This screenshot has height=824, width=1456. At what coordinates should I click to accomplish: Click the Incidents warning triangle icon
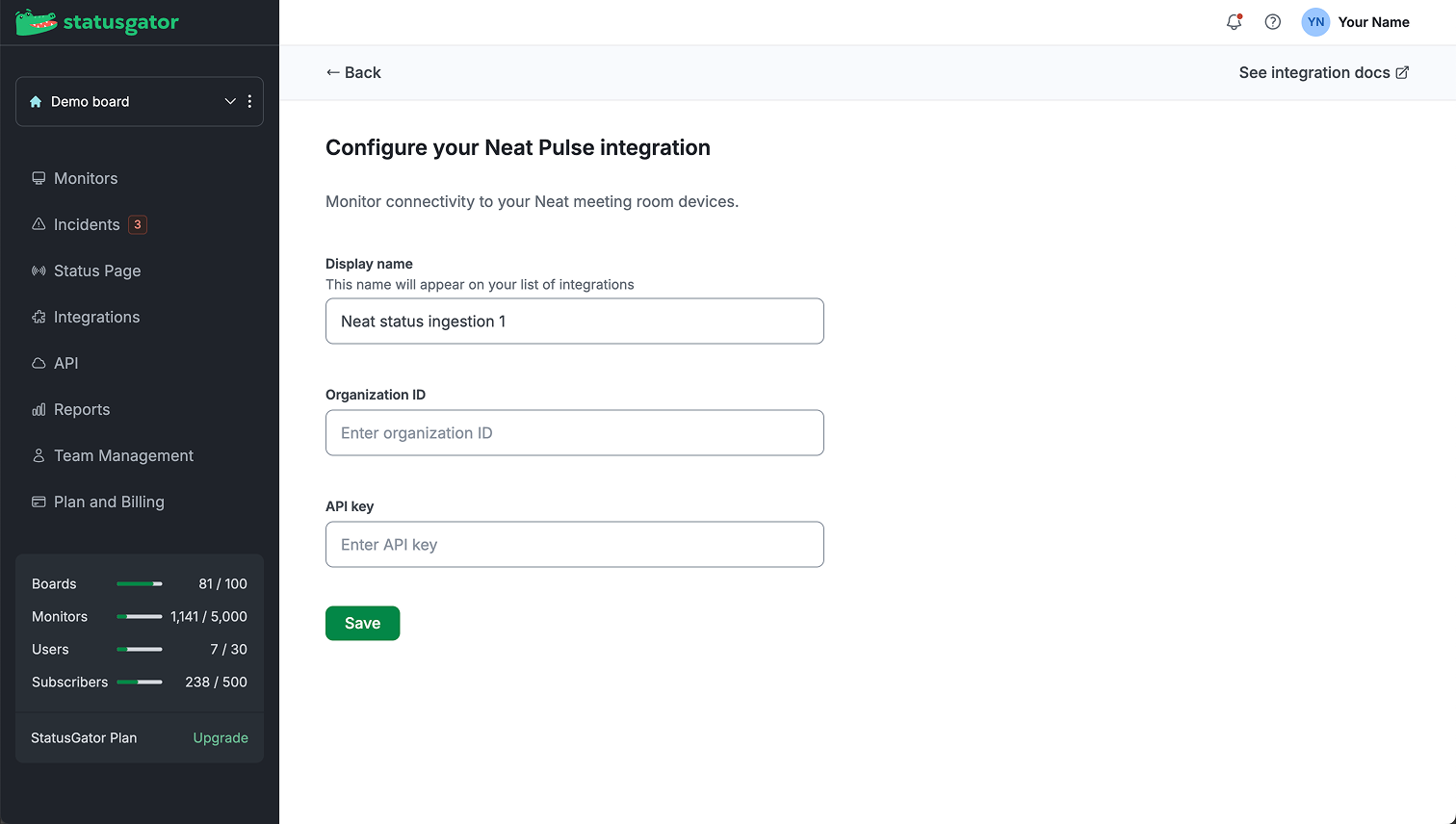[39, 224]
